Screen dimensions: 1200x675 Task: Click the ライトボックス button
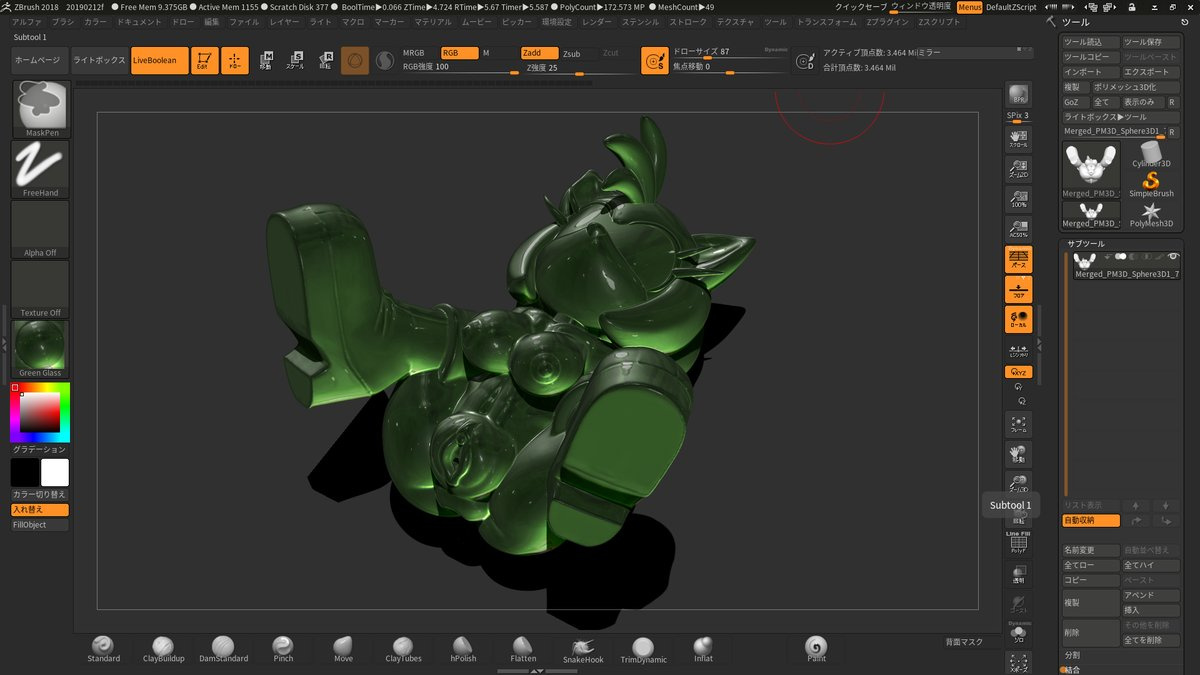tap(100, 61)
